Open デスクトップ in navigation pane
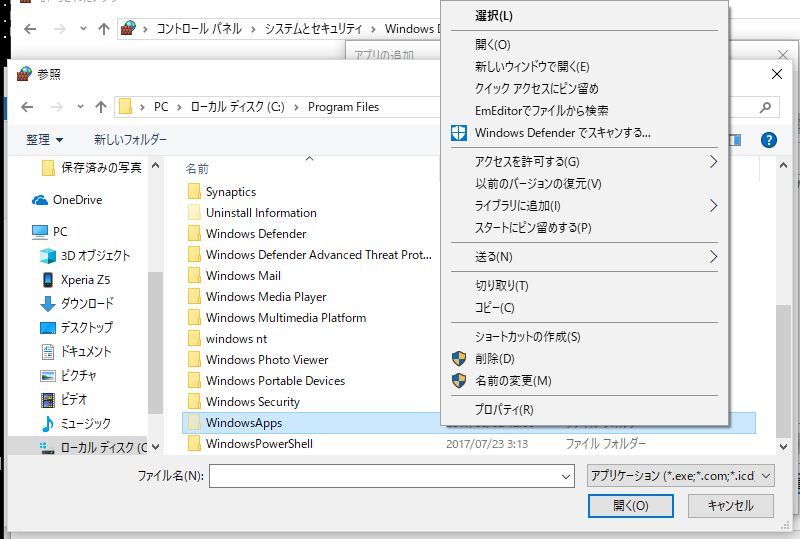The width and height of the screenshot is (800, 539). [76, 327]
